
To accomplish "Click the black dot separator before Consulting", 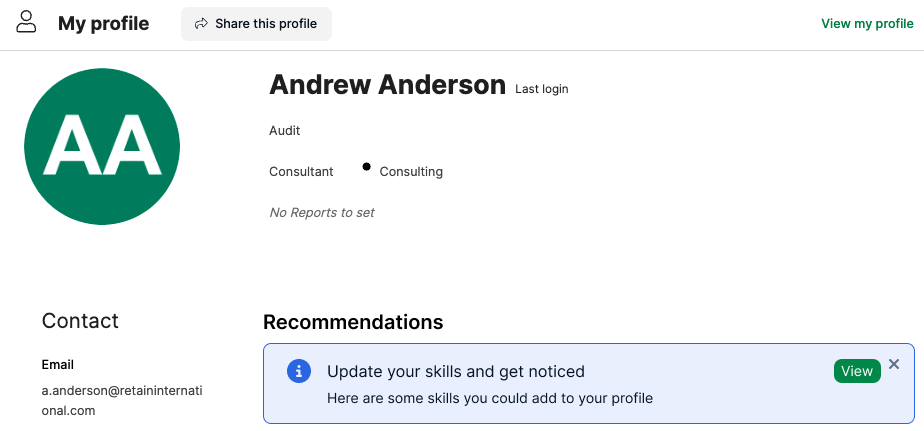I will pyautogui.click(x=367, y=167).
